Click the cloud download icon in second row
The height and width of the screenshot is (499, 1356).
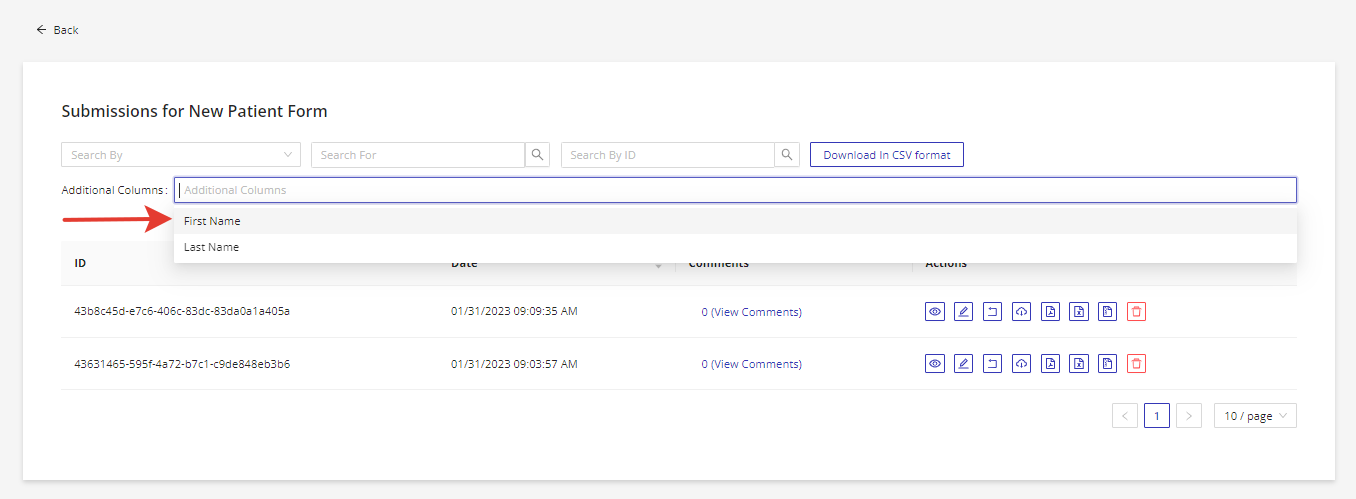(1021, 364)
